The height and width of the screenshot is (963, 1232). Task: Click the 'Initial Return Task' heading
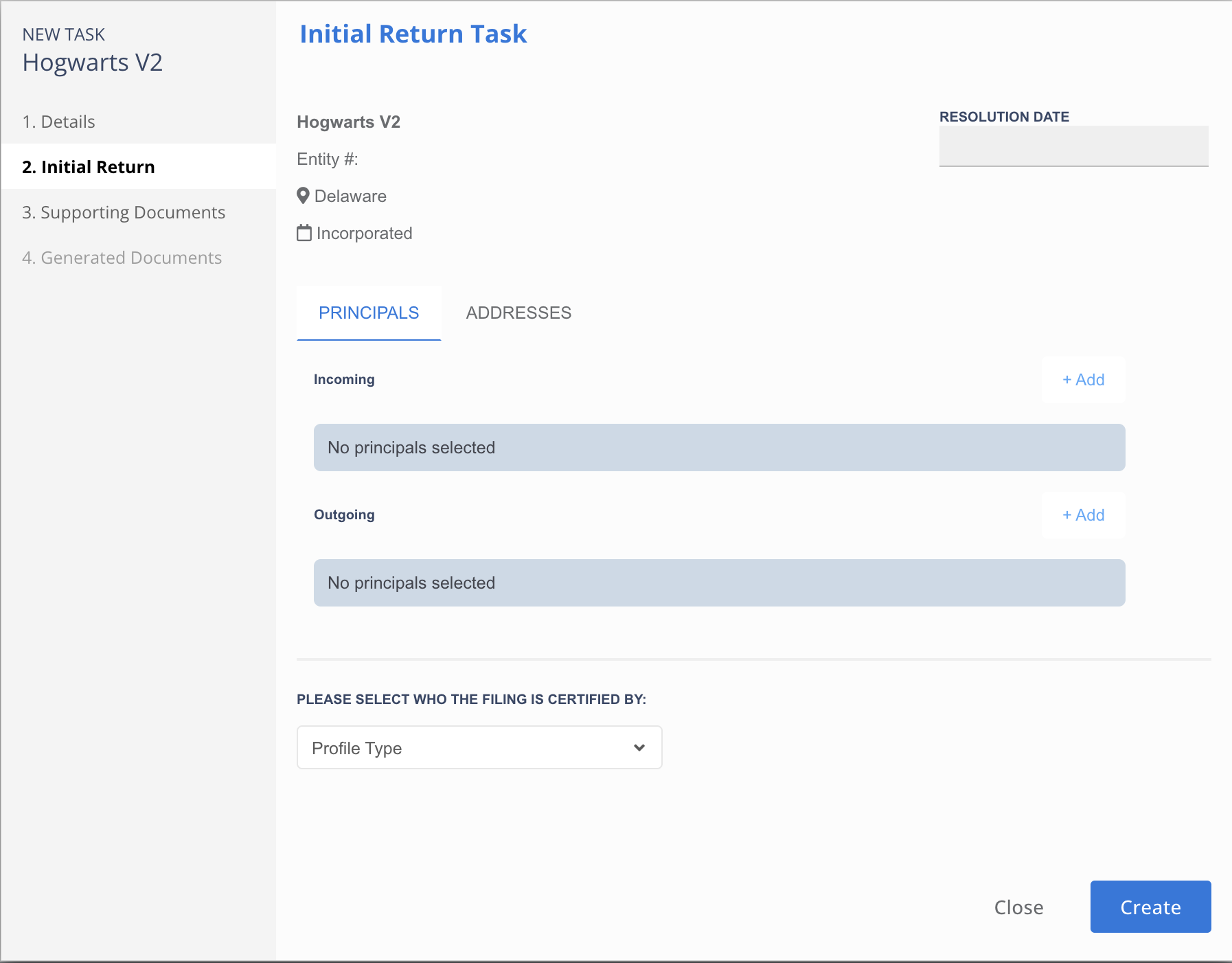[x=413, y=34]
